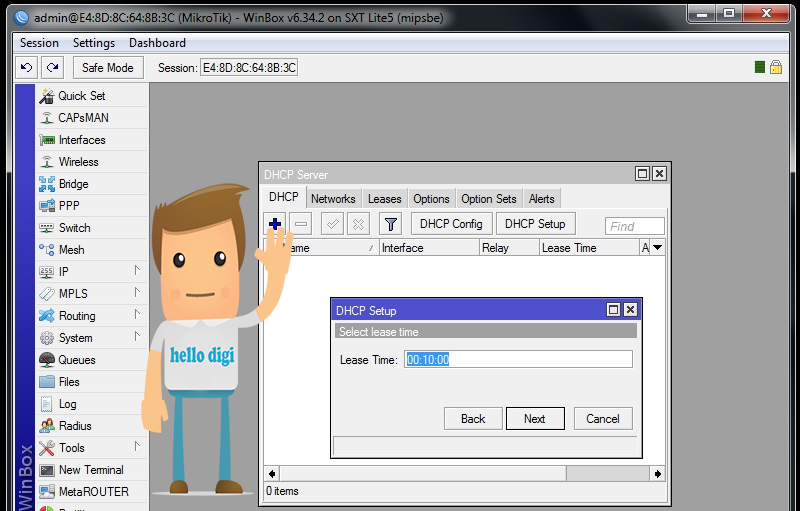Click the disable cross button in DHCP Server

(358, 224)
